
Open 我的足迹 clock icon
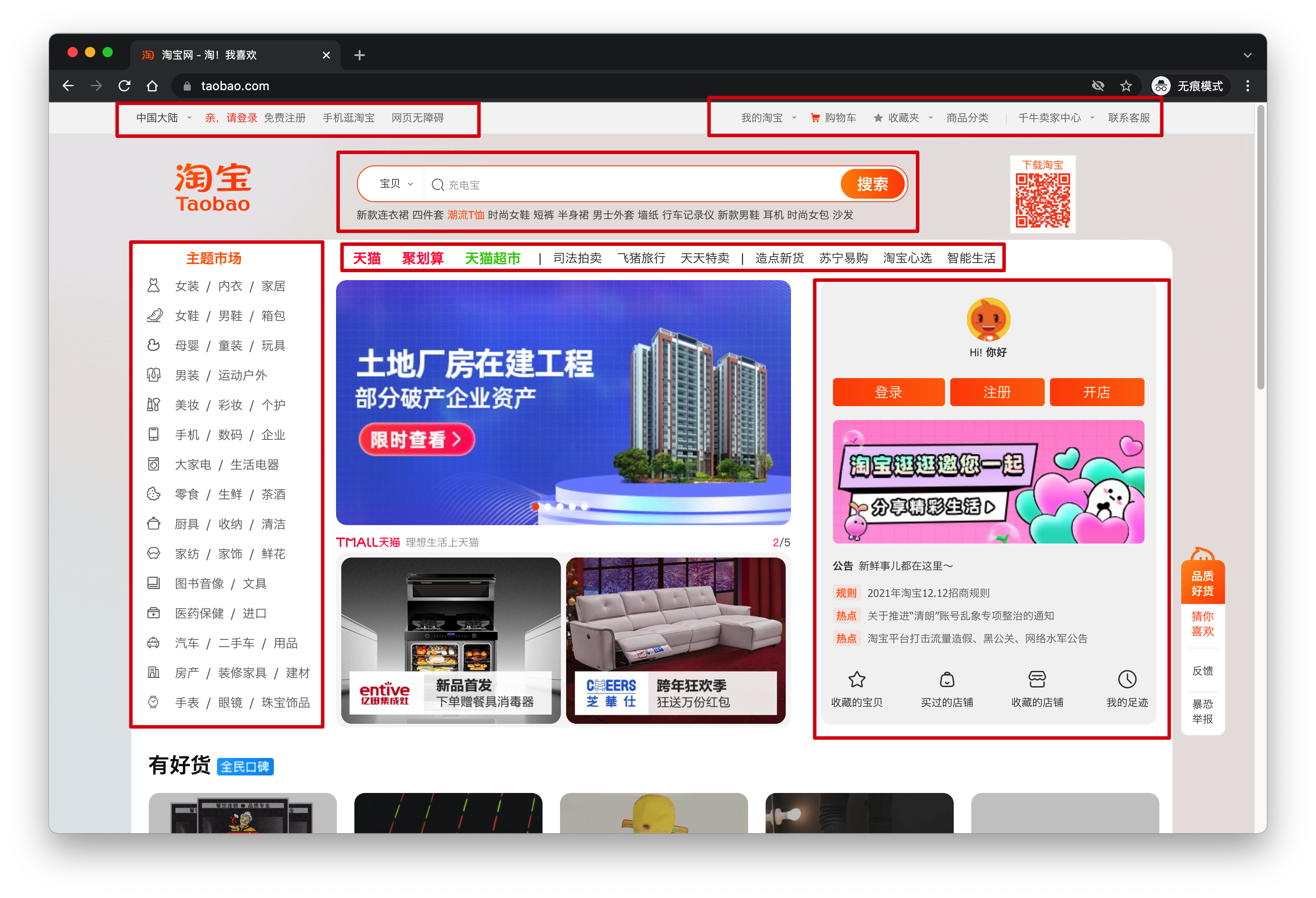click(x=1127, y=679)
